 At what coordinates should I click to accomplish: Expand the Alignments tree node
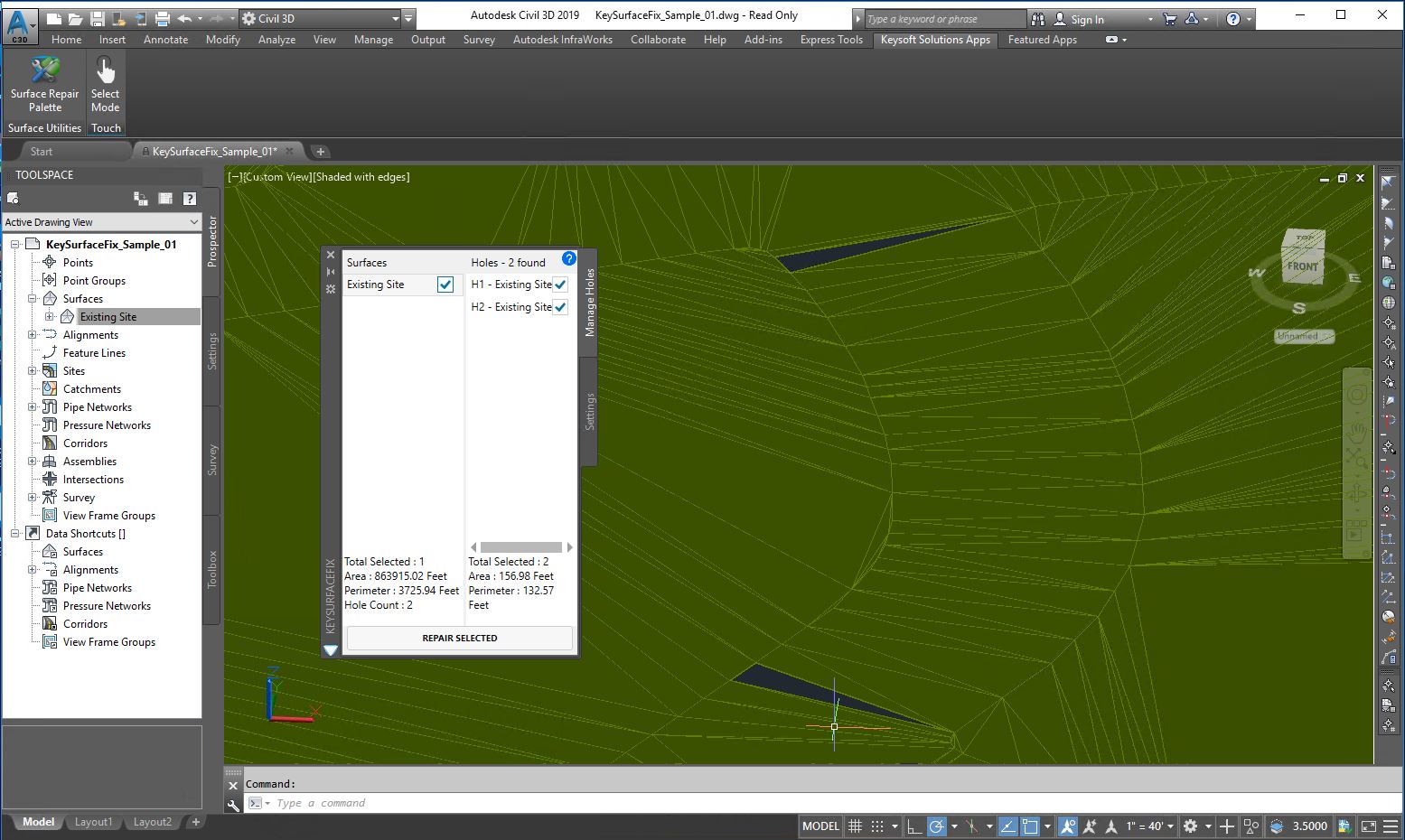33,335
